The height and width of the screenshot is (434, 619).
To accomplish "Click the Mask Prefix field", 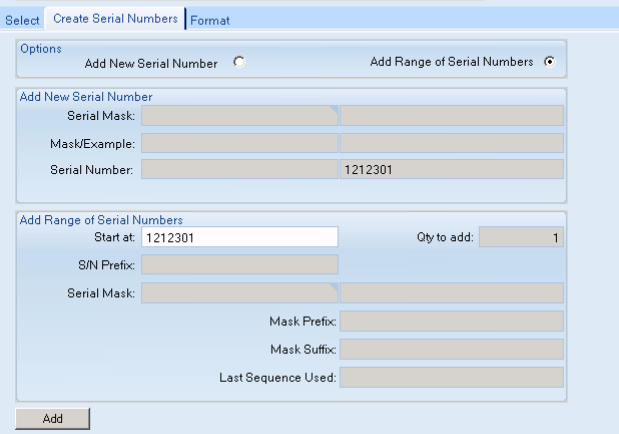I will pyautogui.click(x=452, y=321).
